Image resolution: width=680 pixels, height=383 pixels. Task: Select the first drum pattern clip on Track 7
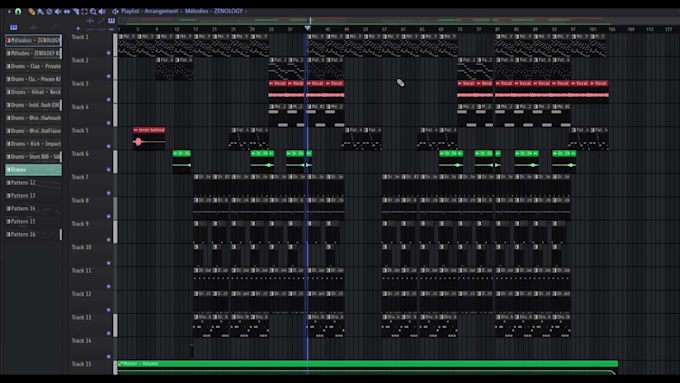coord(203,185)
